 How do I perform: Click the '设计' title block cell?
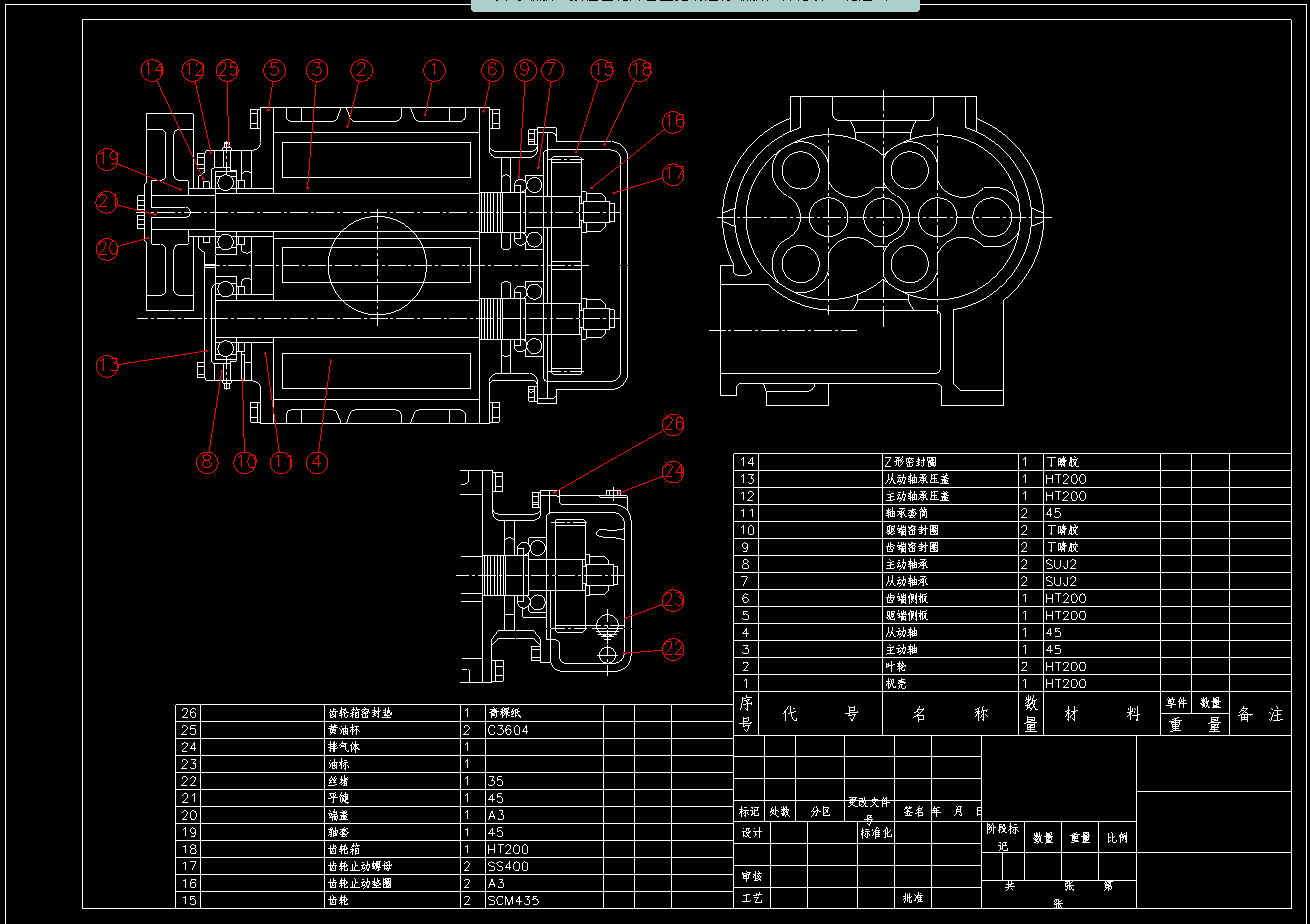[751, 833]
